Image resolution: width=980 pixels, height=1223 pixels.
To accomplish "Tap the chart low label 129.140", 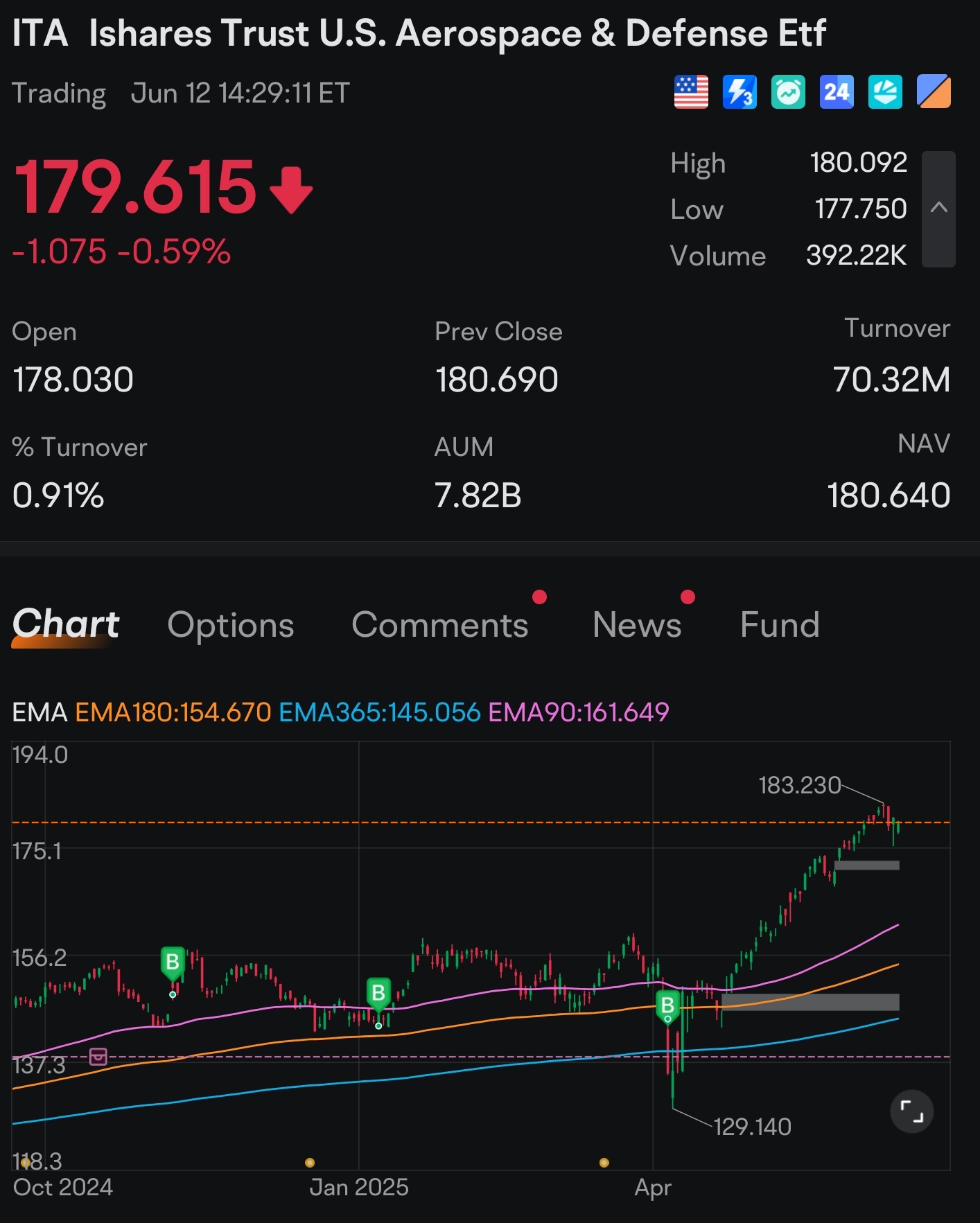I will tap(753, 1127).
